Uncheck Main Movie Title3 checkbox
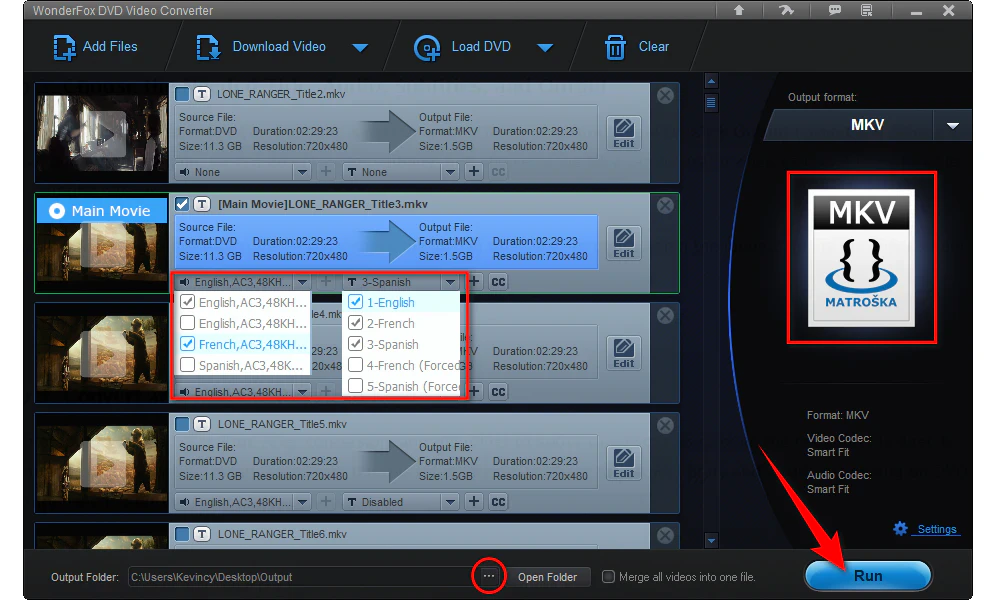This screenshot has width=1000, height=600. point(182,204)
